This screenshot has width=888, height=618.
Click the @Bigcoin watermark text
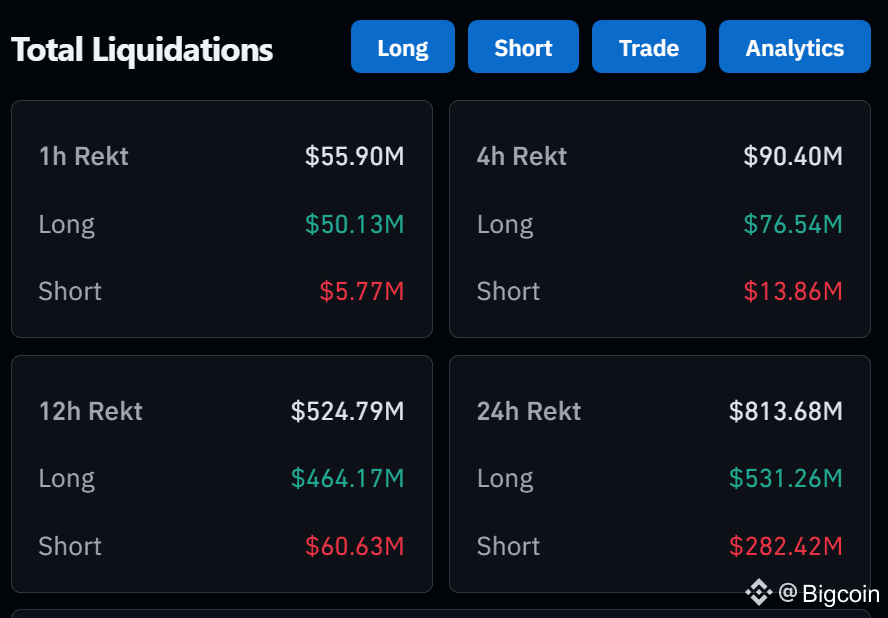(829, 593)
